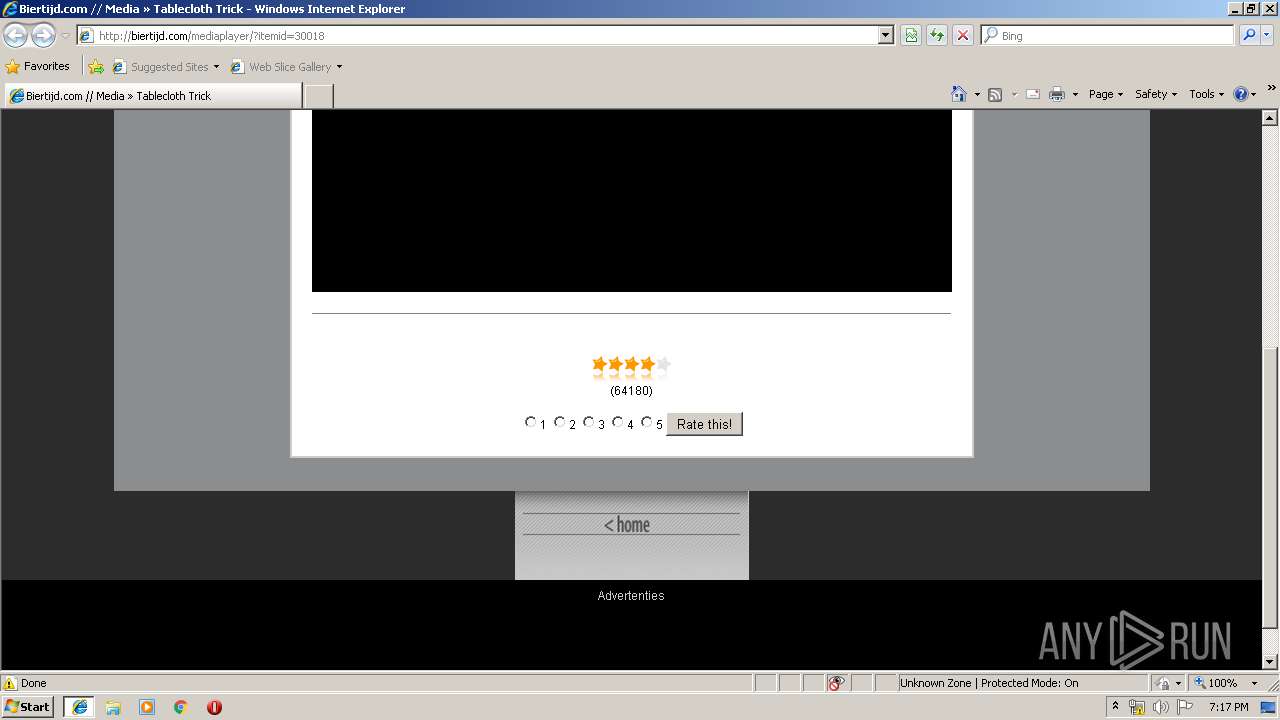Click the scroll up arrow
Image resolution: width=1280 pixels, height=720 pixels.
(1270, 117)
